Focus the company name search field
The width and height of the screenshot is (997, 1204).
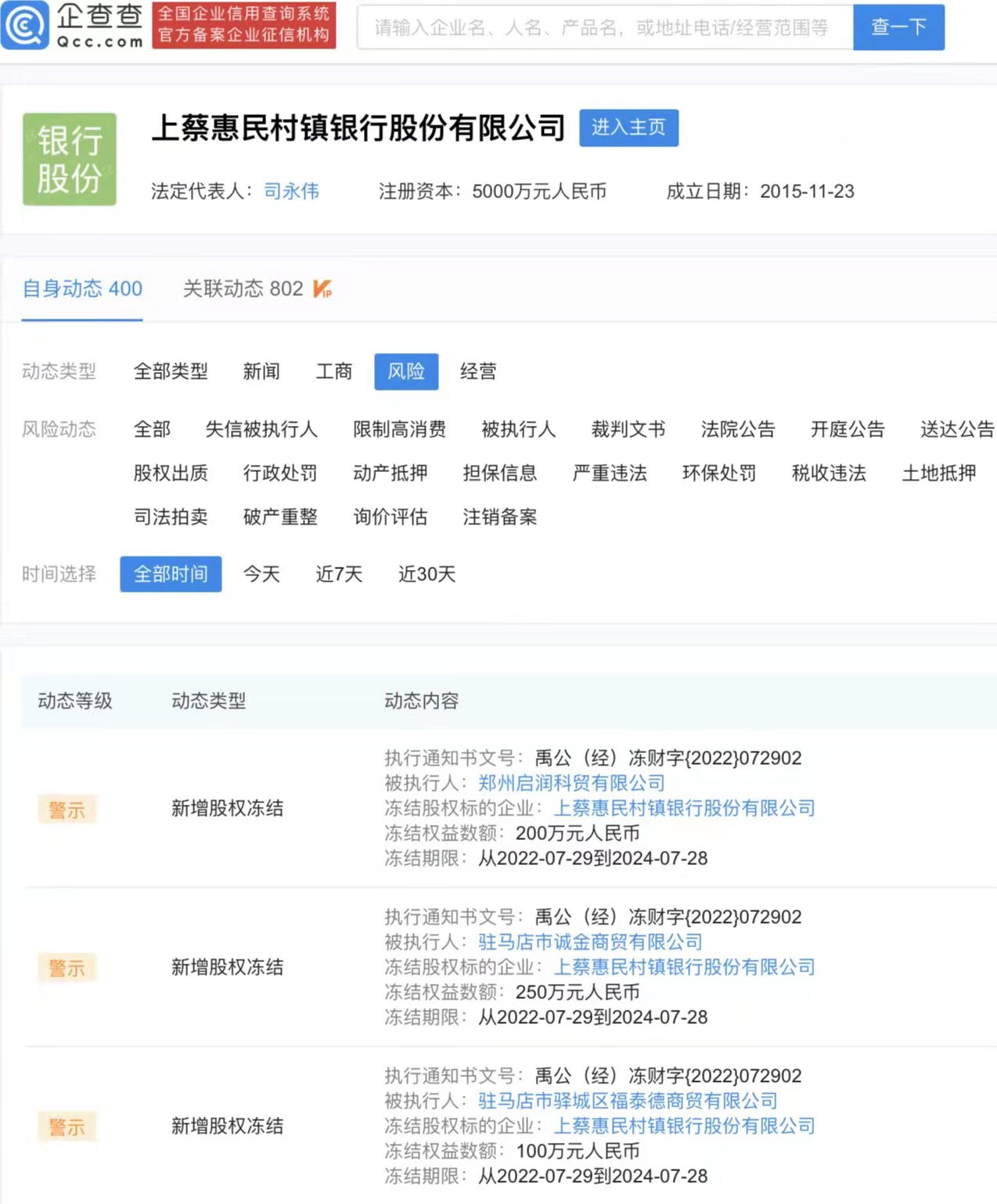[605, 27]
